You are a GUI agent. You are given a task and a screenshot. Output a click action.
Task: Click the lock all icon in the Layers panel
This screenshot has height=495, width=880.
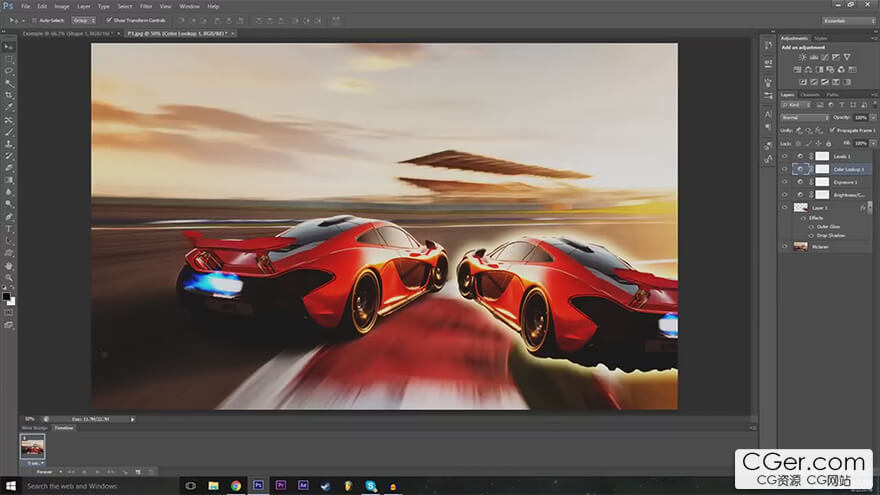[828, 144]
